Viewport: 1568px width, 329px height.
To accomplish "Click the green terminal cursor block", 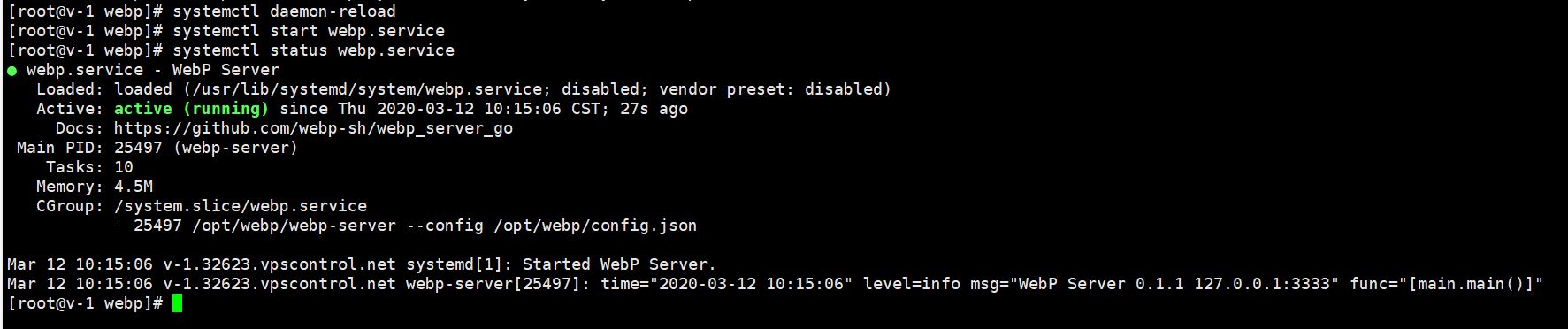I will pyautogui.click(x=177, y=303).
